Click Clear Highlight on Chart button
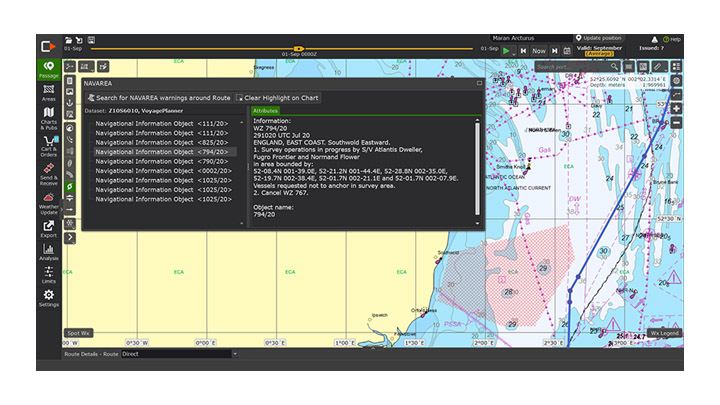This screenshot has height=405, width=720. [x=278, y=98]
